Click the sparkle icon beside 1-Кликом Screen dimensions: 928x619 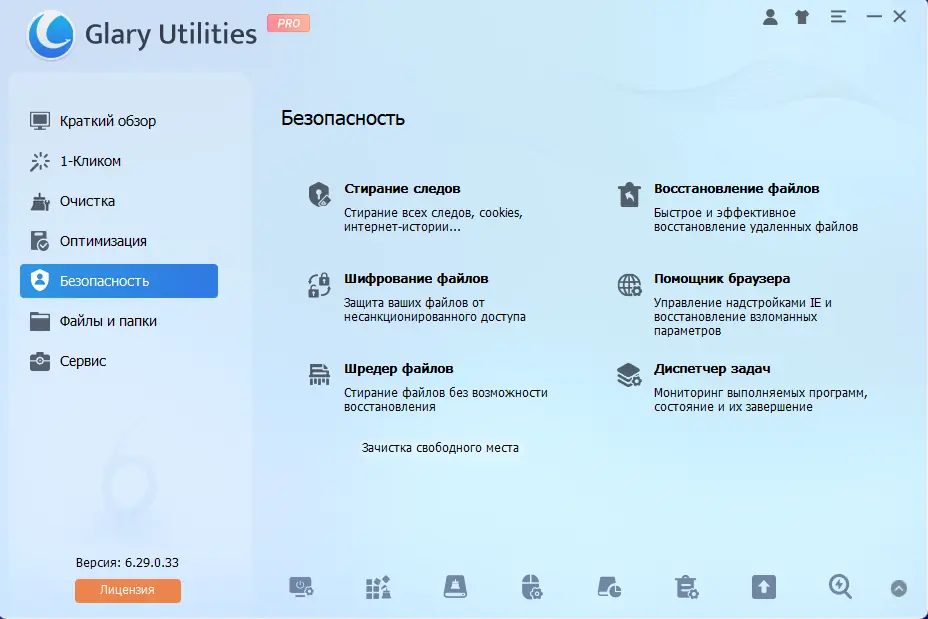coord(40,161)
